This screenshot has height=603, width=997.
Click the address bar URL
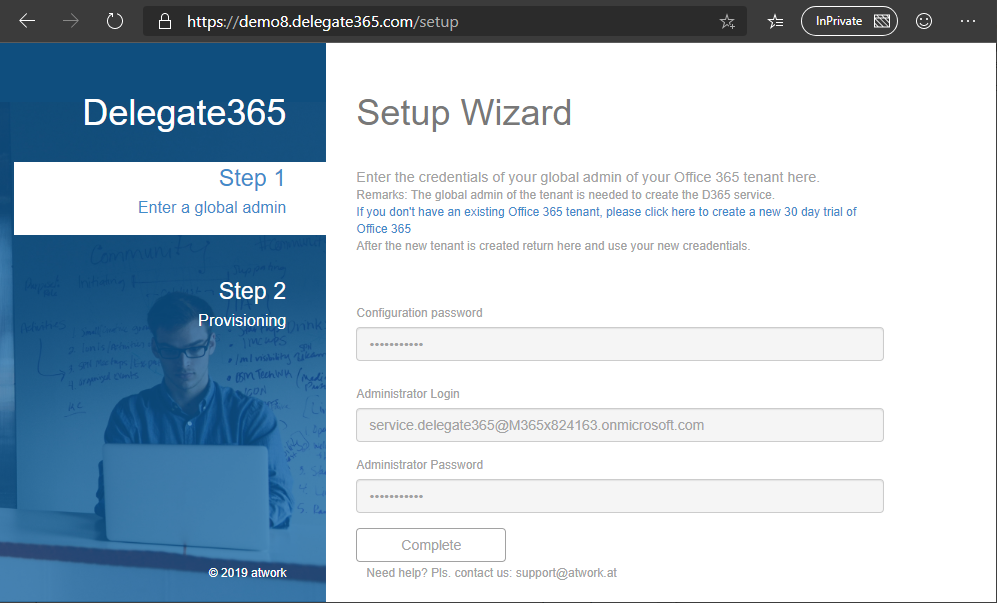322,21
